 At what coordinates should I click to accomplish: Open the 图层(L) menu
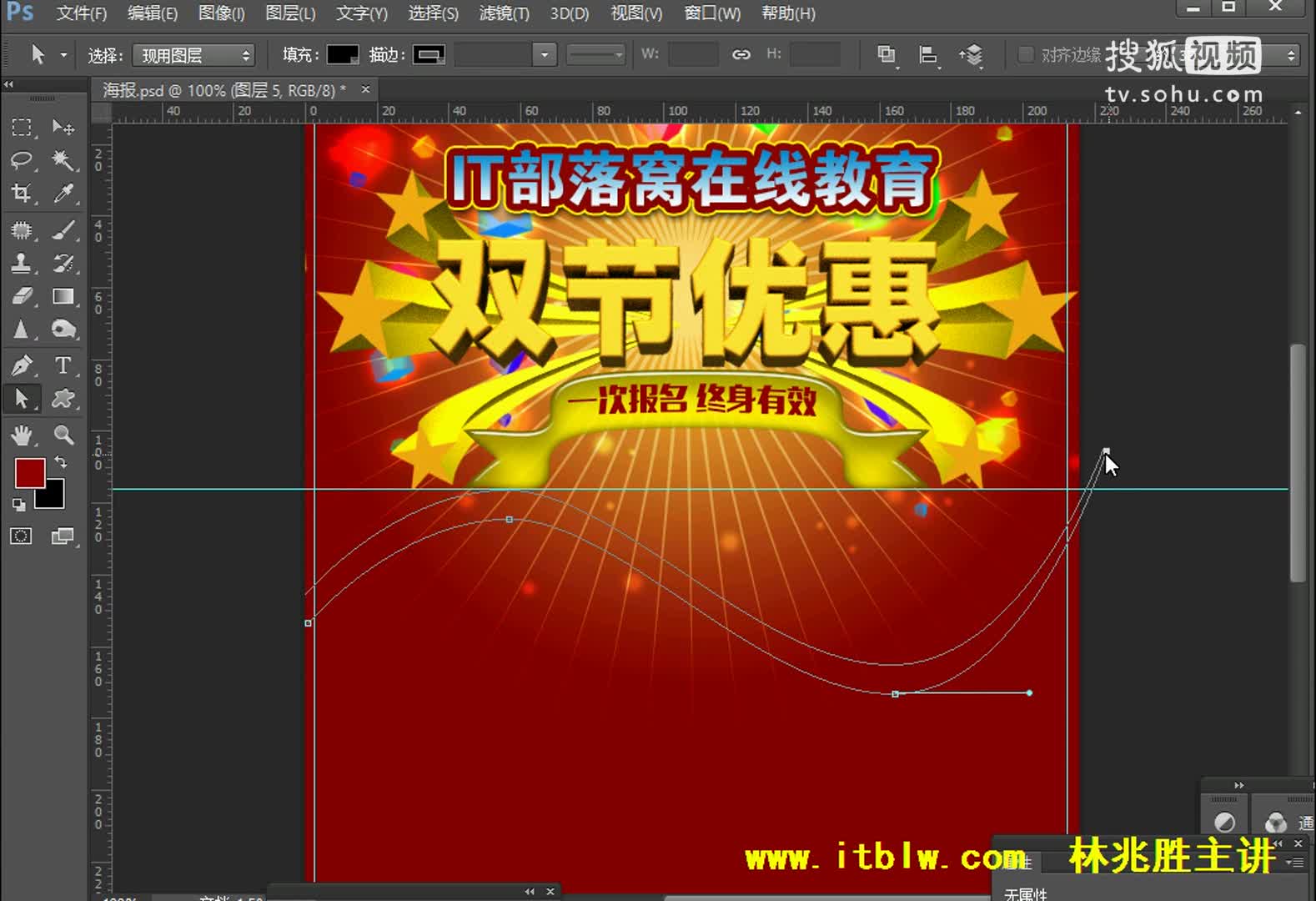pyautogui.click(x=290, y=13)
